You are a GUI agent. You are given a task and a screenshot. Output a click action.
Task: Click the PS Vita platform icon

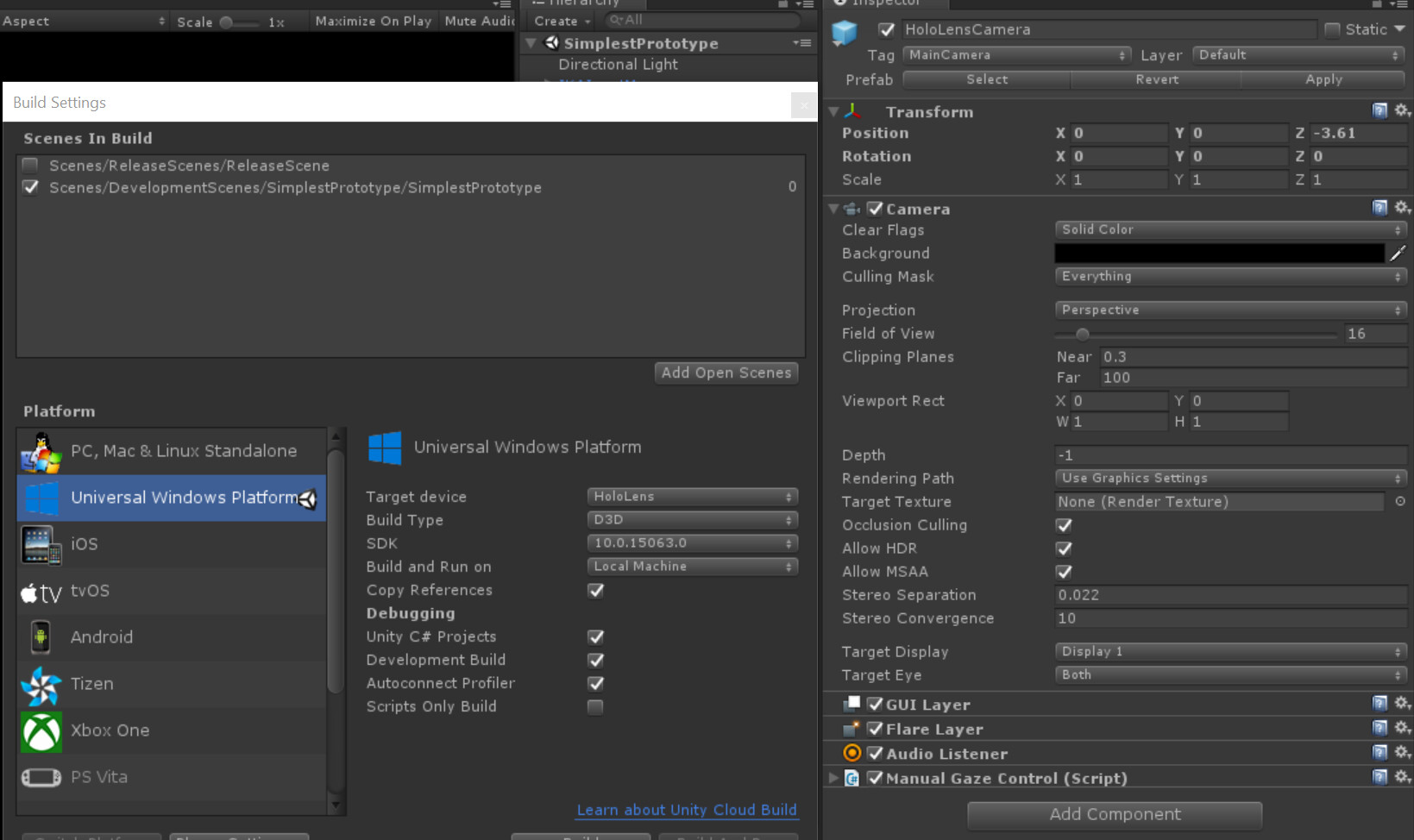click(x=41, y=777)
